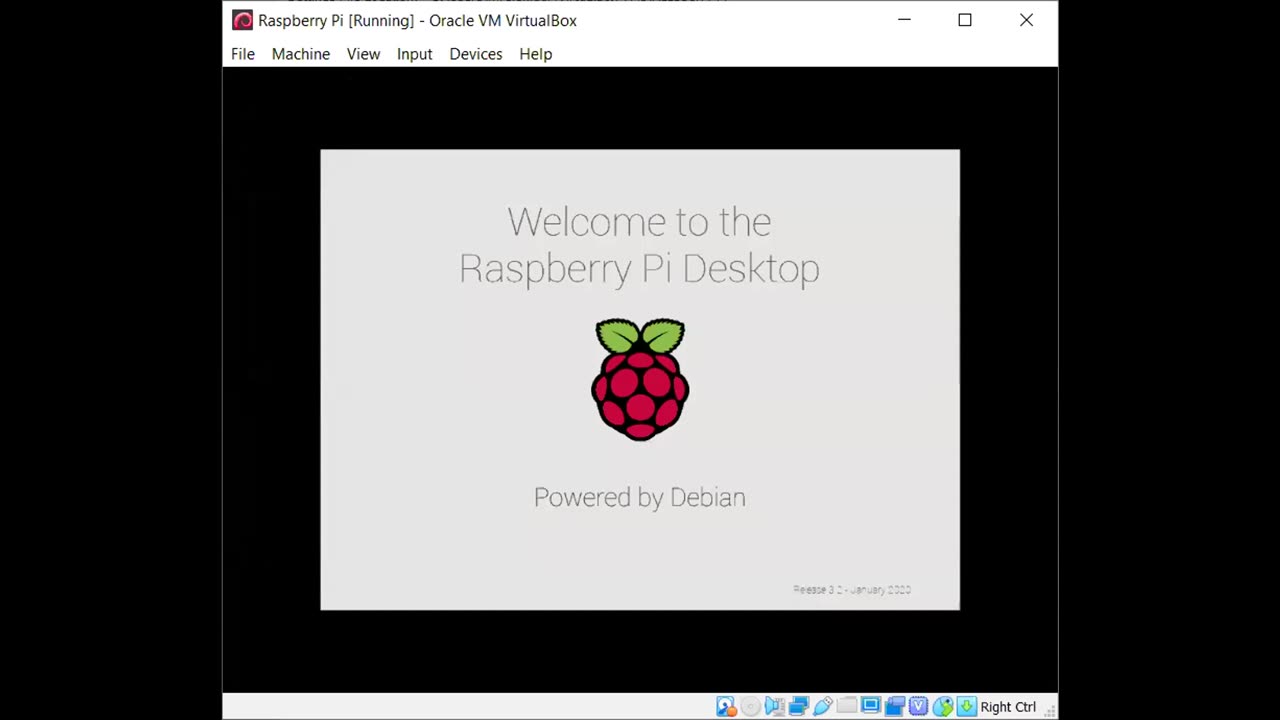Click the optical disc status icon

[x=751, y=707]
